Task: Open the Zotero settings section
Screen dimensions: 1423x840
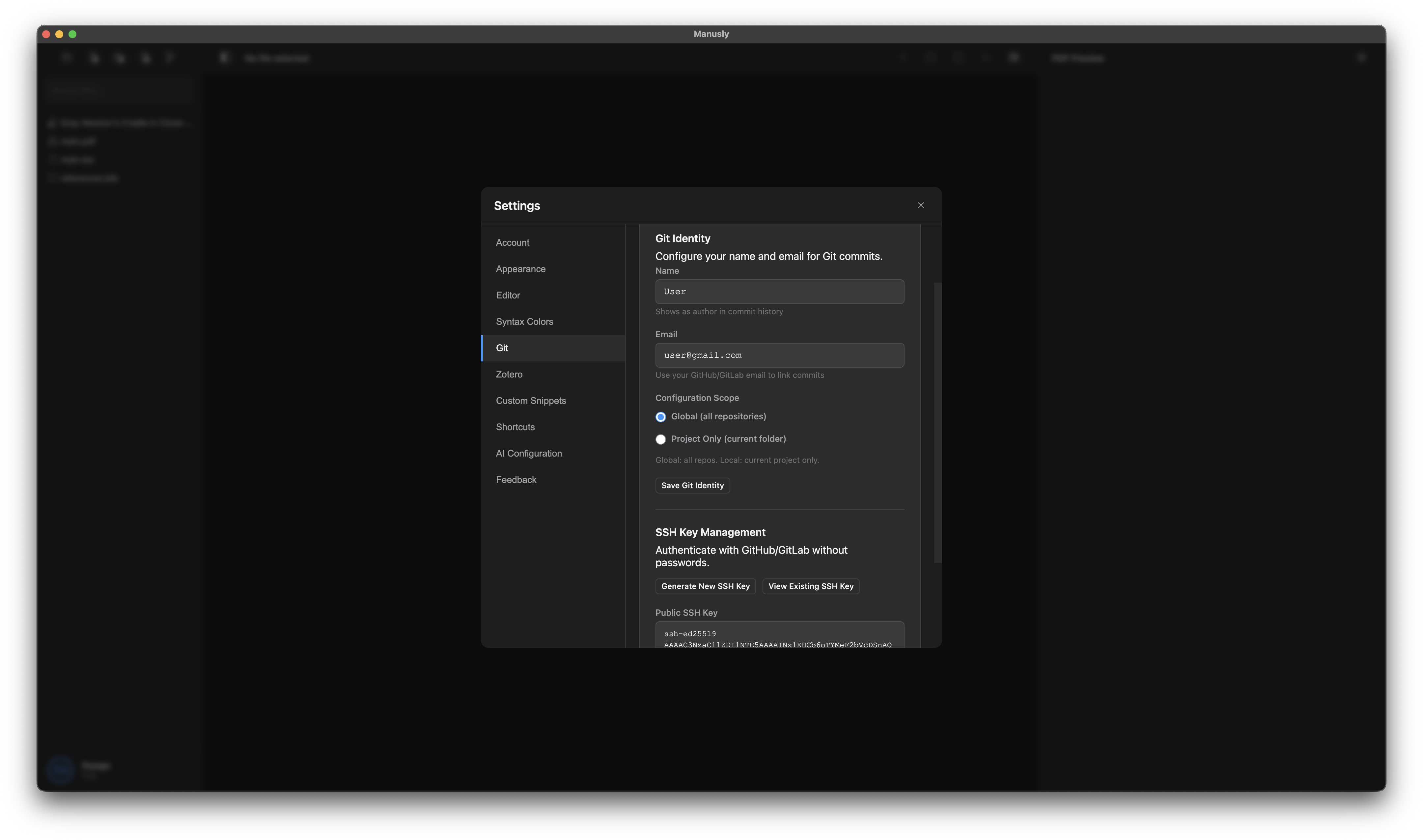Action: pyautogui.click(x=509, y=374)
